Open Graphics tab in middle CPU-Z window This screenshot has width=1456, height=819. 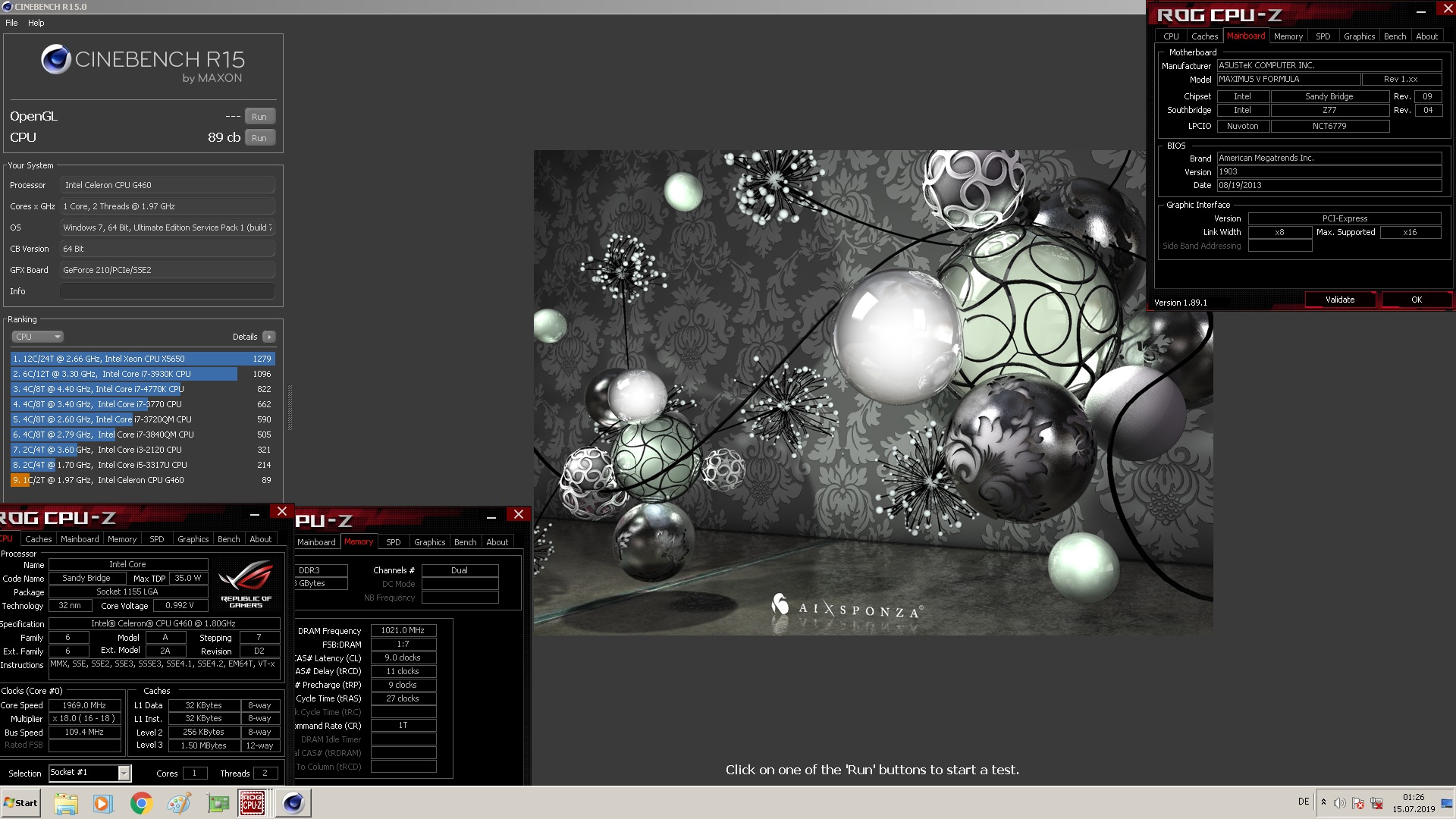coord(429,542)
